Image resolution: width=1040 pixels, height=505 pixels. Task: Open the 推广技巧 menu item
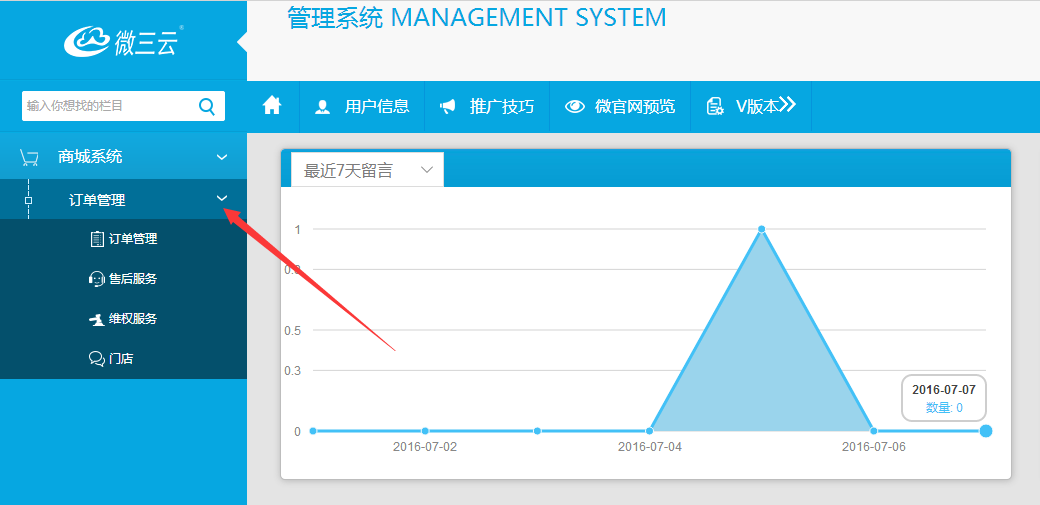click(x=488, y=106)
